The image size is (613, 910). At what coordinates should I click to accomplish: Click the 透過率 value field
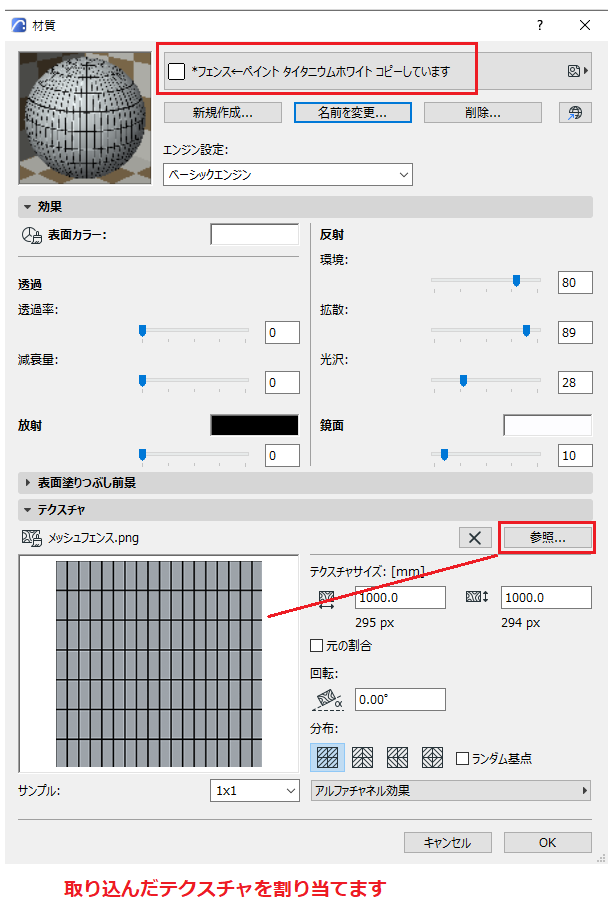[282, 333]
